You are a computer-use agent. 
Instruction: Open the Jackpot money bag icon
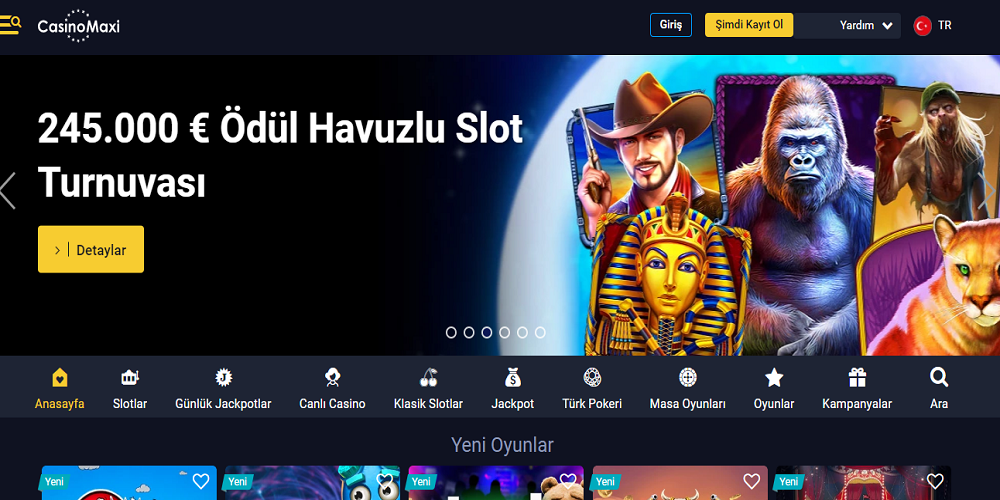(513, 378)
